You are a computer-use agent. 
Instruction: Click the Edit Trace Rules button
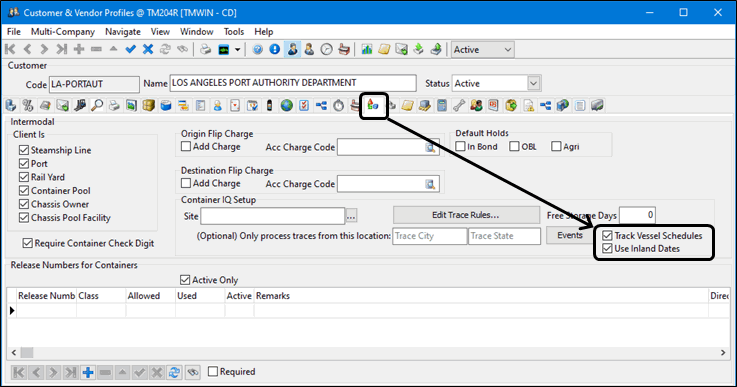tap(466, 215)
